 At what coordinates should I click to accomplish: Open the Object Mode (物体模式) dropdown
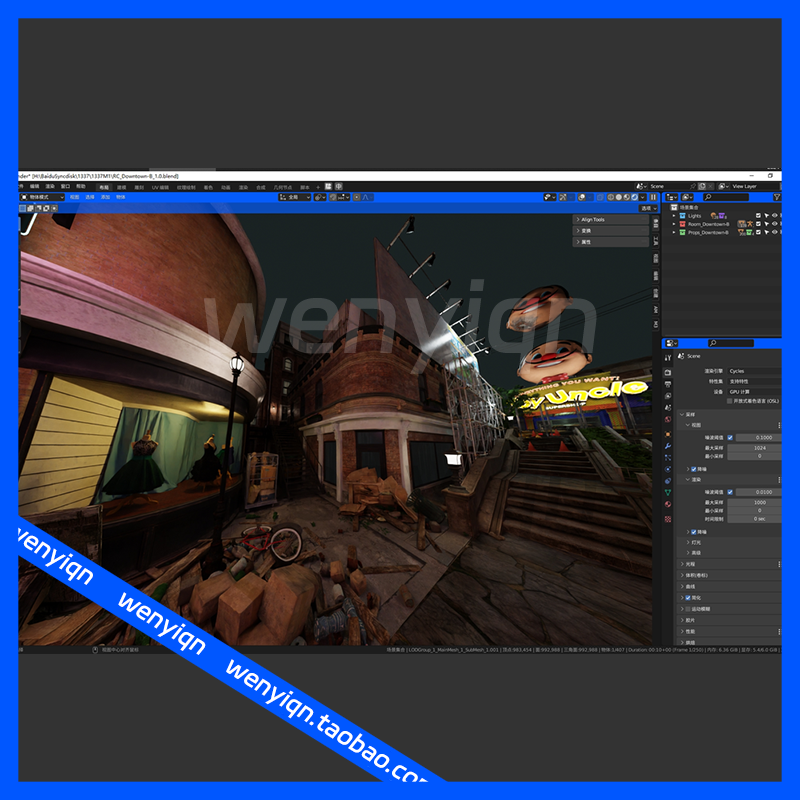42,197
